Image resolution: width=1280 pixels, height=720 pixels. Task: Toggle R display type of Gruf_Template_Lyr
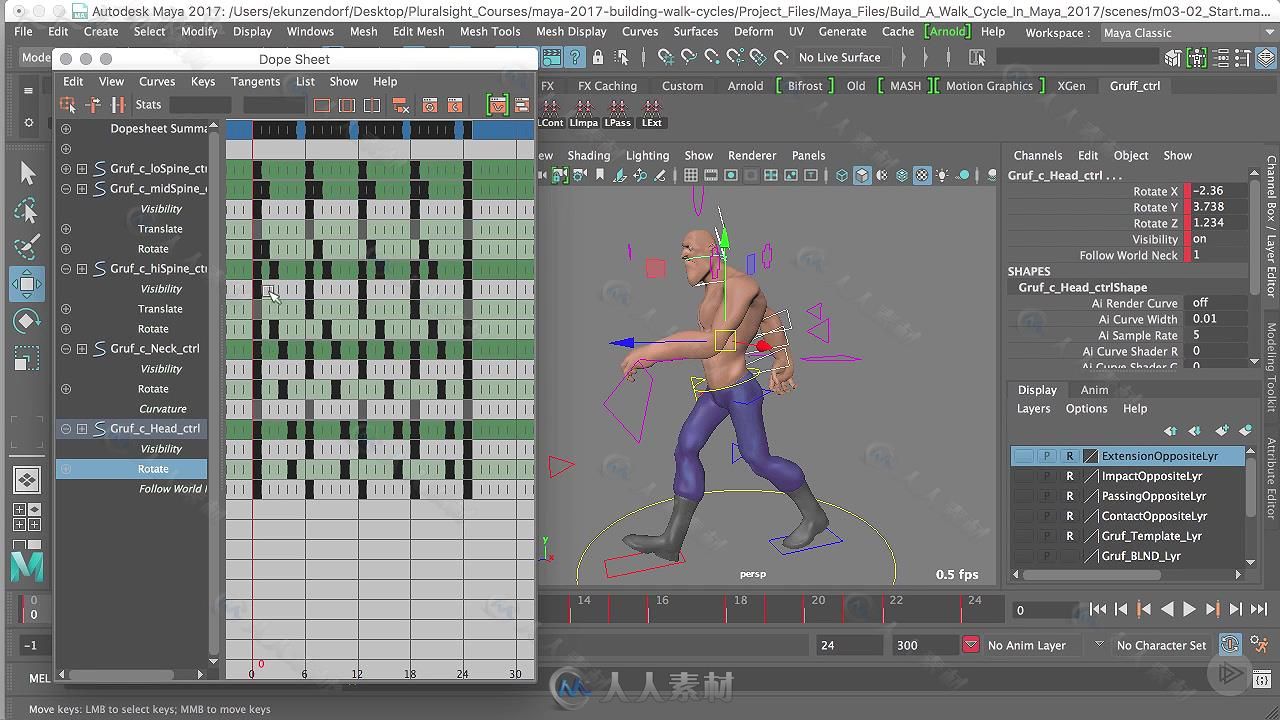1070,536
